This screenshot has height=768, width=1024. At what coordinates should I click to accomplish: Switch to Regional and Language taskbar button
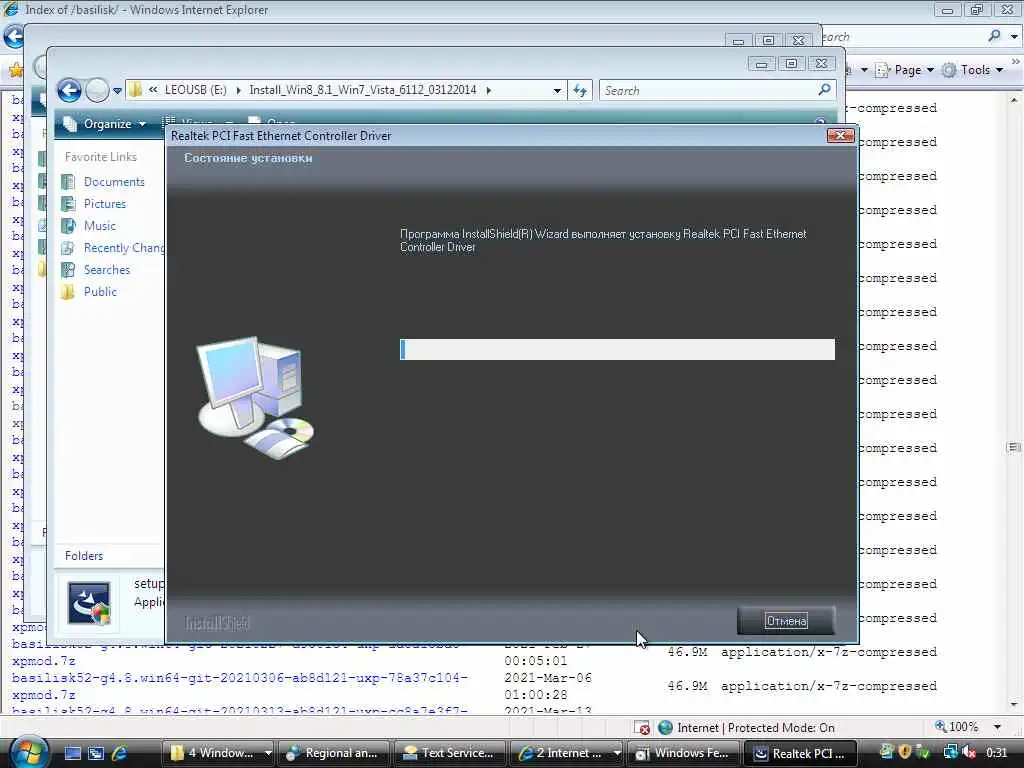pyautogui.click(x=334, y=753)
